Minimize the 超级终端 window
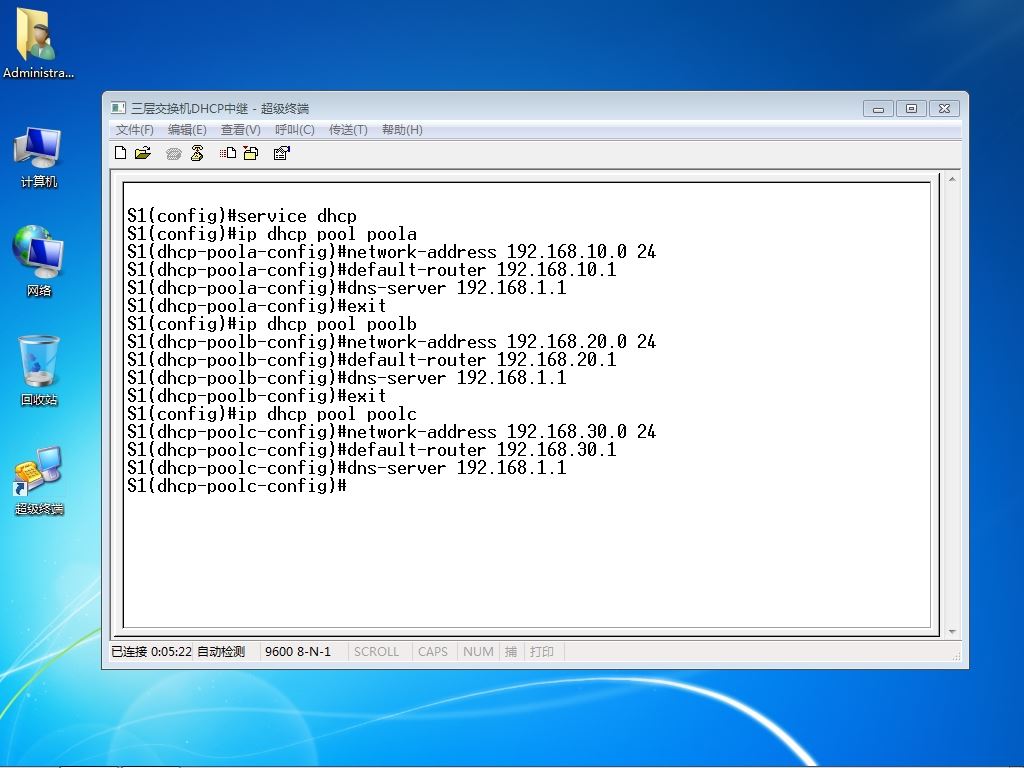1024x768 pixels. tap(878, 108)
